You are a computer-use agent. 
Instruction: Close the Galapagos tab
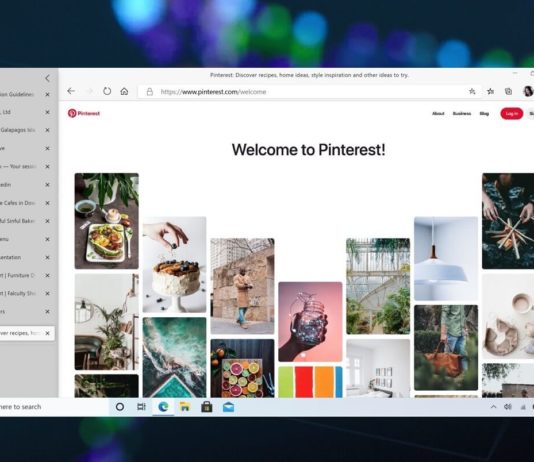coord(47,130)
